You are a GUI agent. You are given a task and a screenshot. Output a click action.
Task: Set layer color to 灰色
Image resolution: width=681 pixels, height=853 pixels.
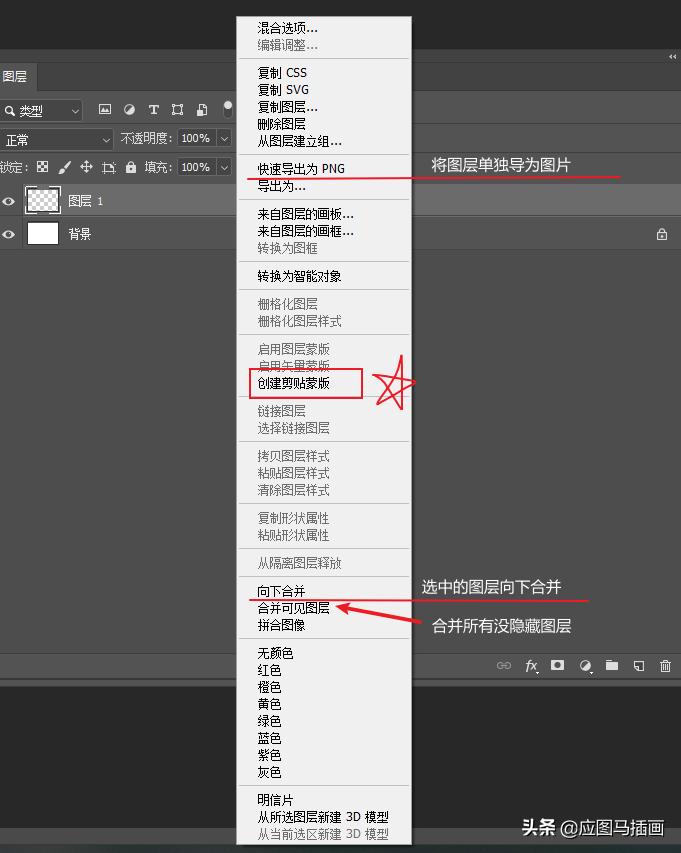click(x=269, y=772)
